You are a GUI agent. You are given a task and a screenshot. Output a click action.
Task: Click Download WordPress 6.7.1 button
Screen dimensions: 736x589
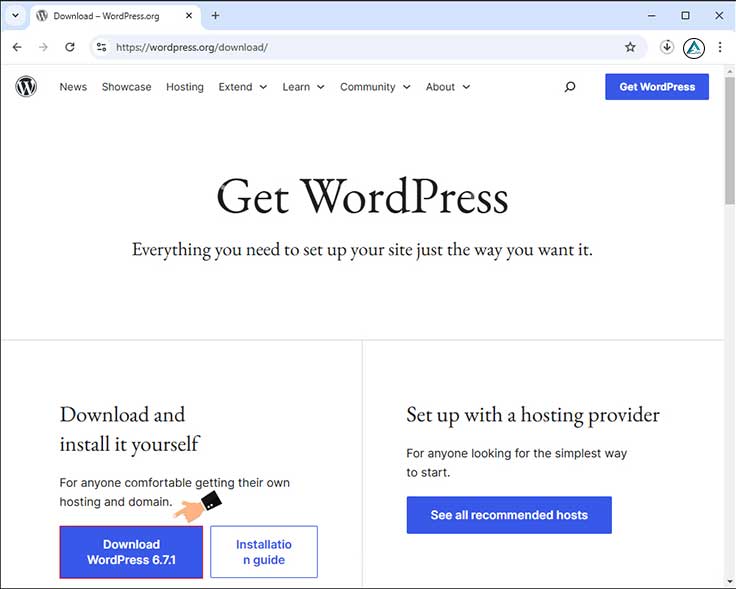coord(131,552)
